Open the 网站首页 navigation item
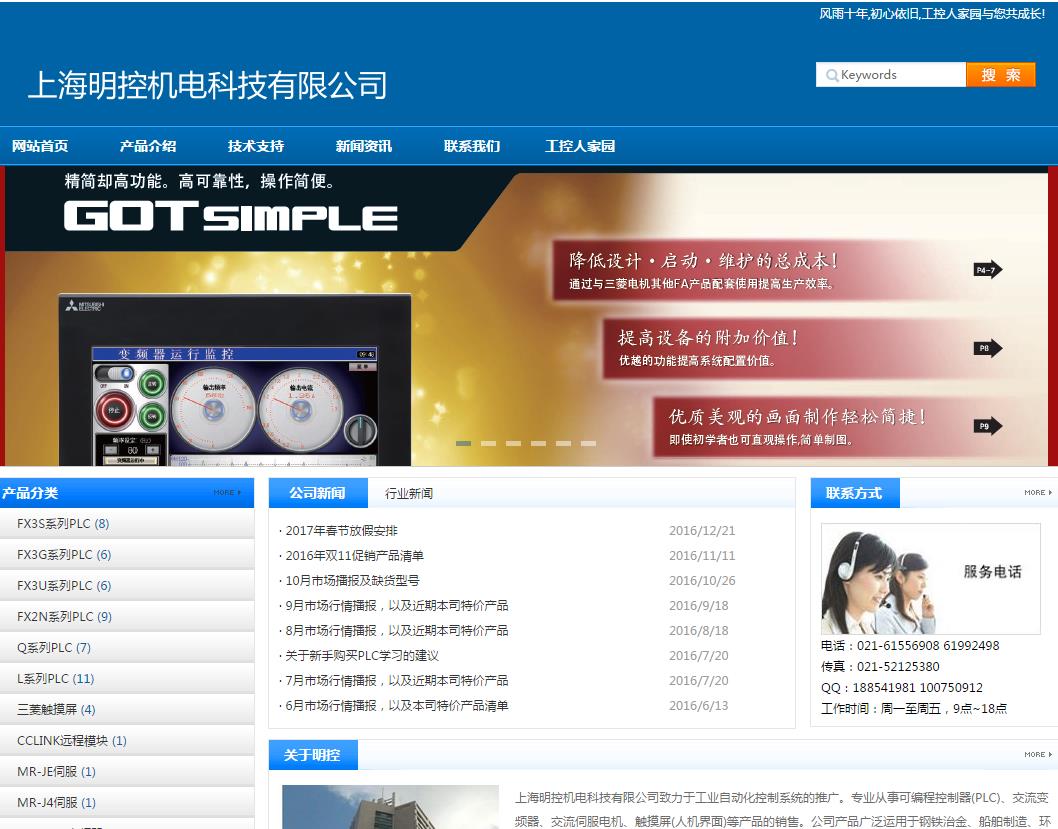 point(40,146)
